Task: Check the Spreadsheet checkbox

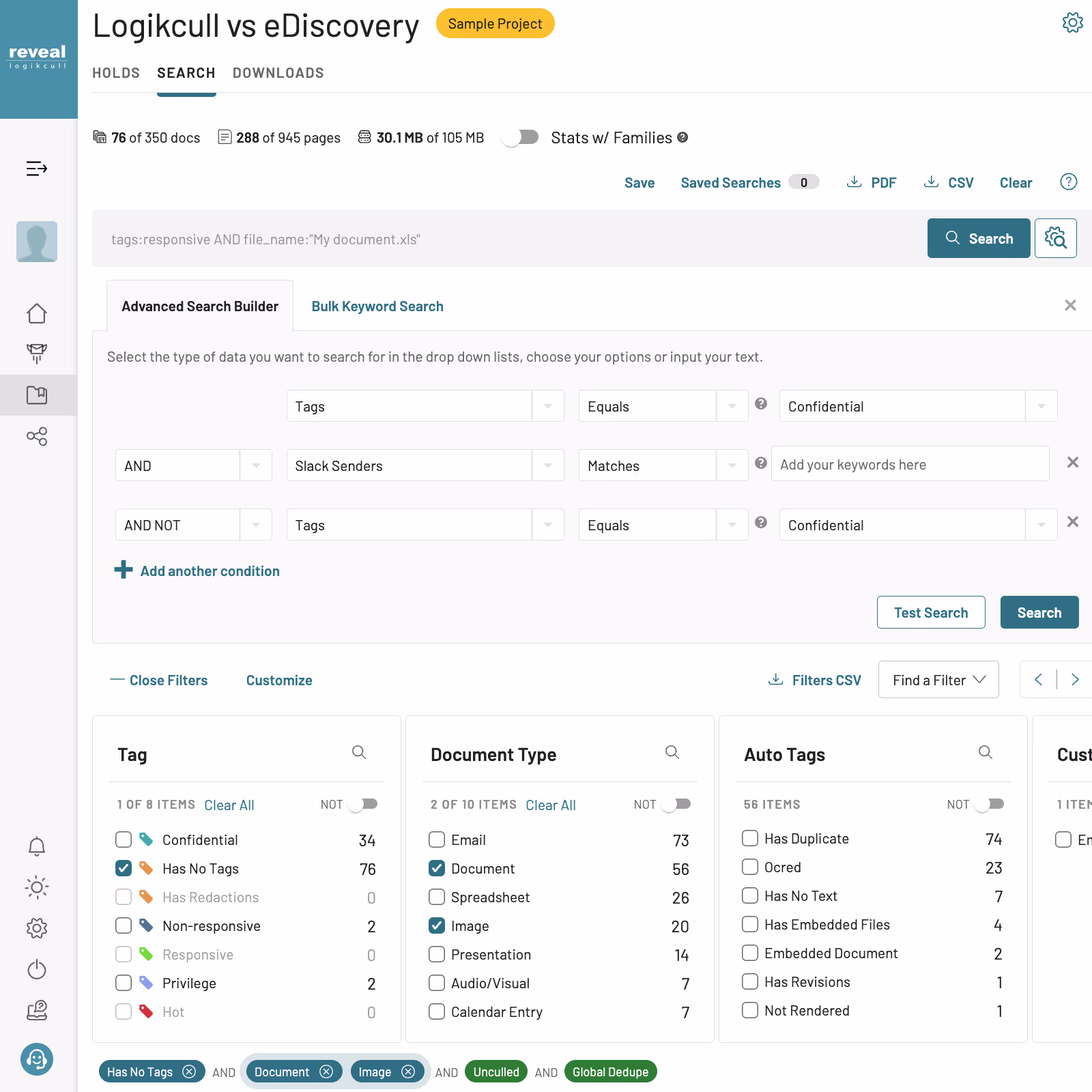Action: (x=437, y=897)
